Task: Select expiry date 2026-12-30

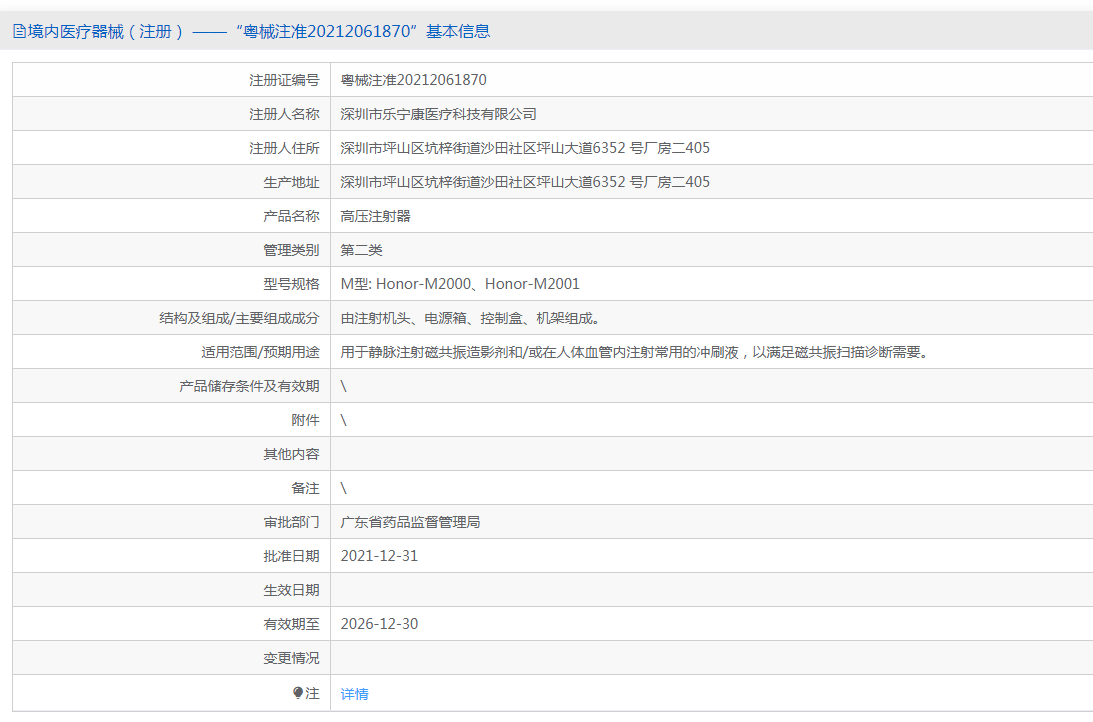Action: click(379, 624)
